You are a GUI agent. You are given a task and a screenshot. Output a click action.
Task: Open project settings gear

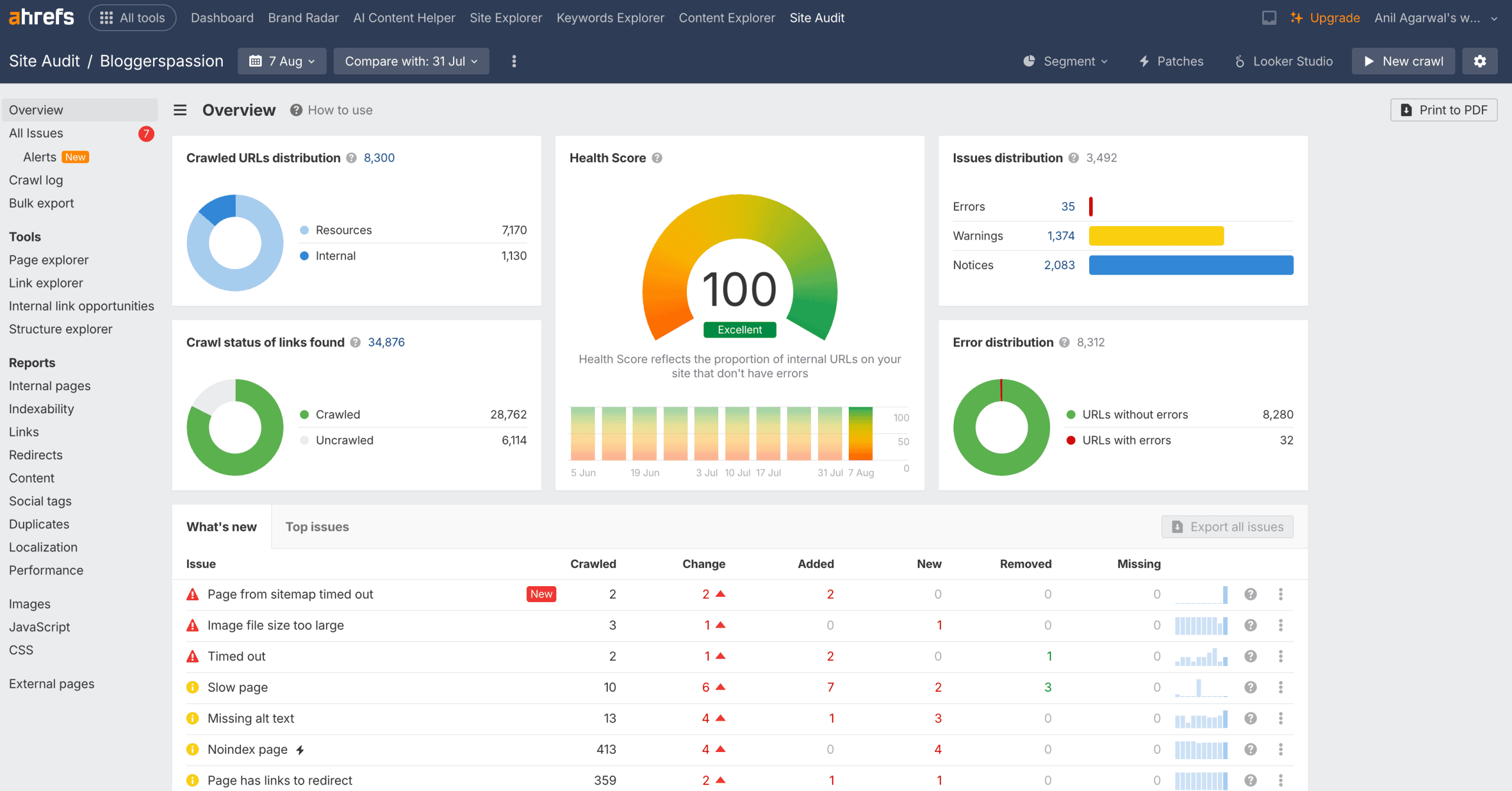[x=1480, y=61]
